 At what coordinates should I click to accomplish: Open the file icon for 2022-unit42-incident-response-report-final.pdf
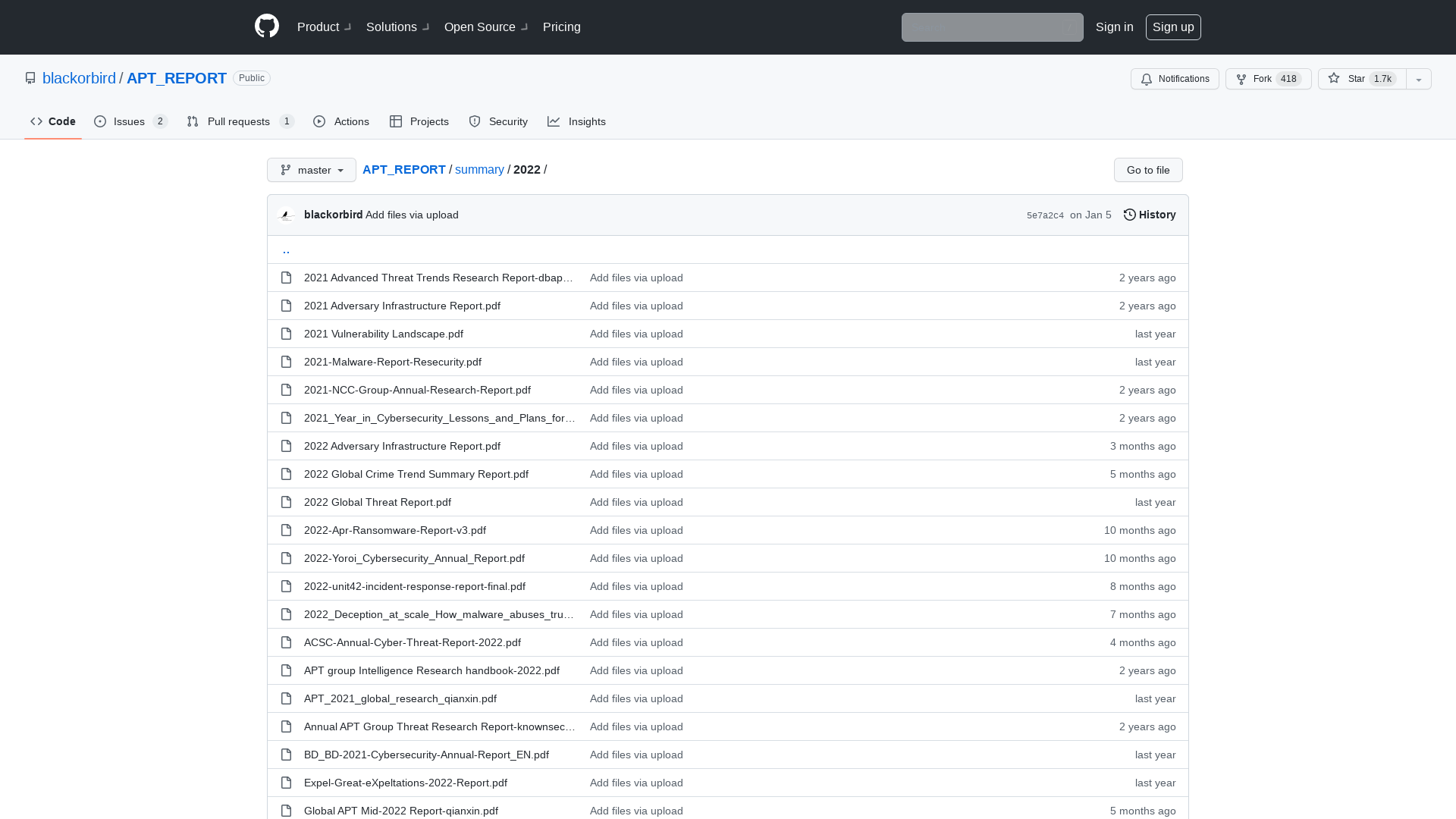coord(286,586)
